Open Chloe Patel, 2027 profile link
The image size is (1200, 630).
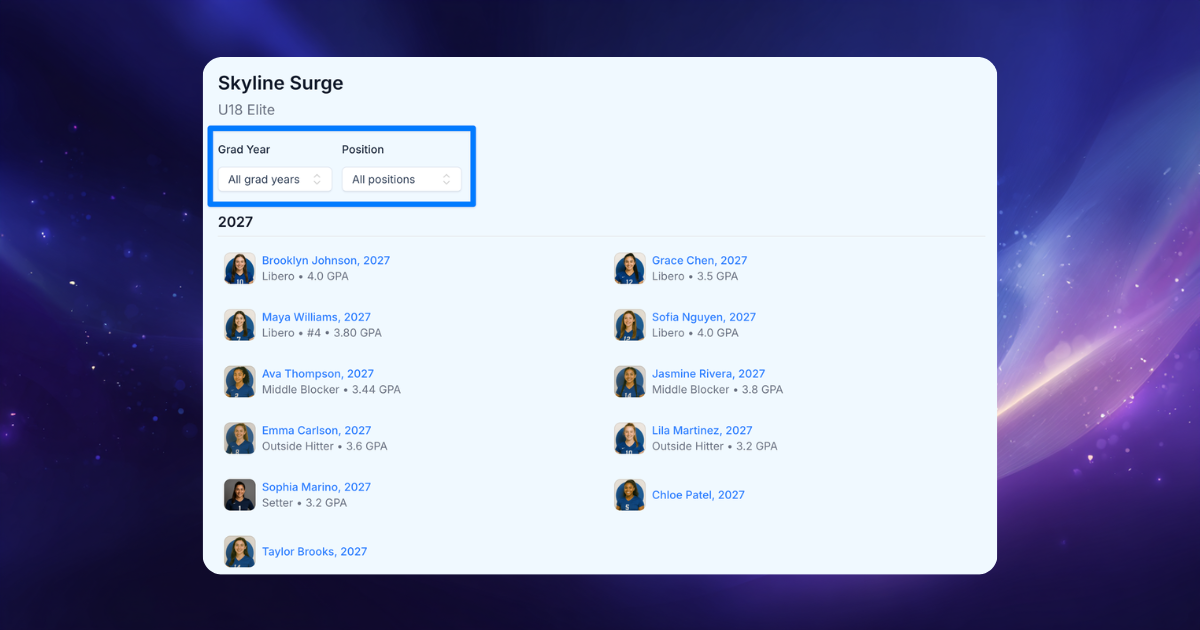point(698,495)
